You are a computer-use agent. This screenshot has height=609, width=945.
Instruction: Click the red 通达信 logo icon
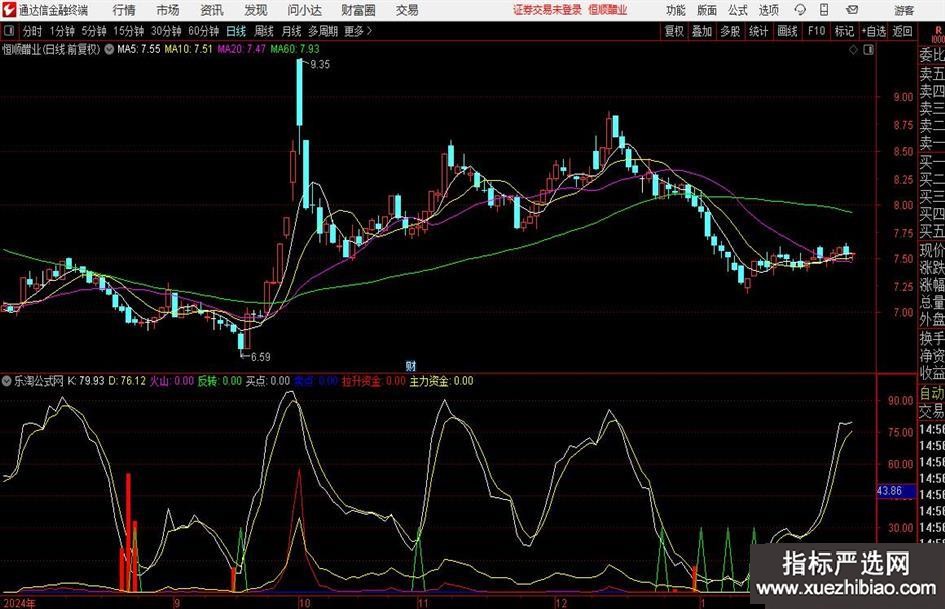9,10
